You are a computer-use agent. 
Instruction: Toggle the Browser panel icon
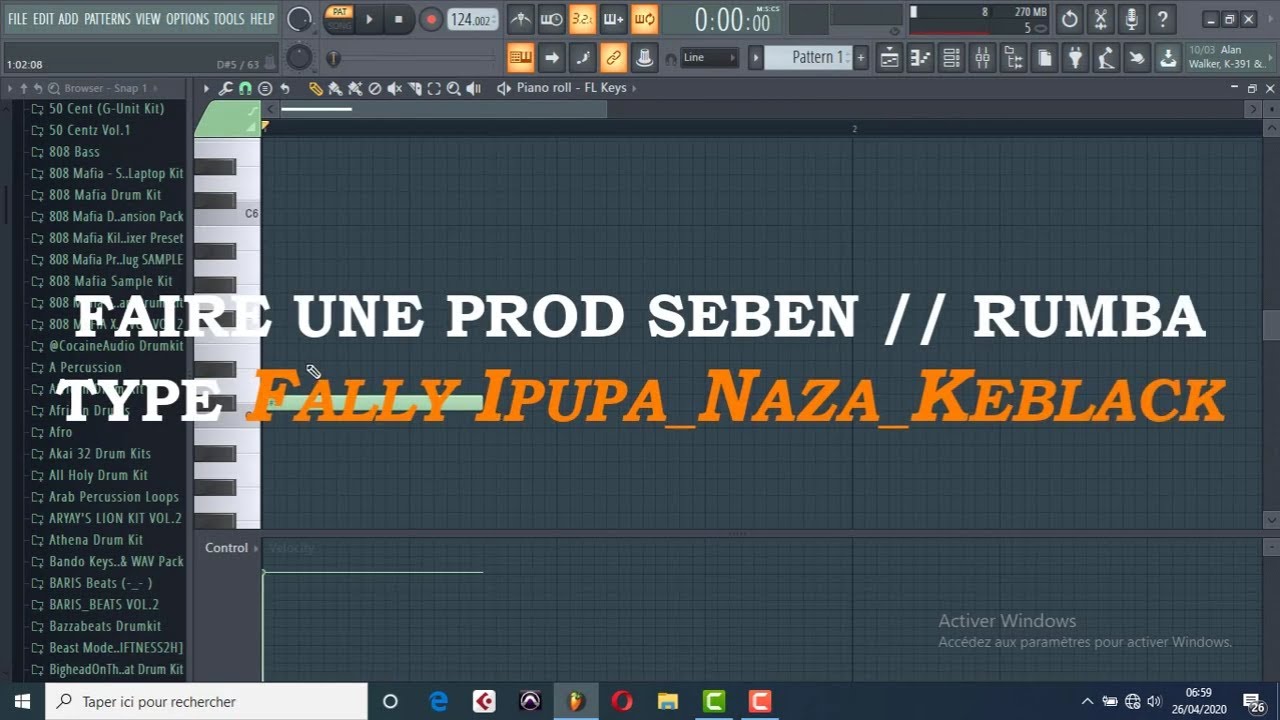pos(1013,58)
